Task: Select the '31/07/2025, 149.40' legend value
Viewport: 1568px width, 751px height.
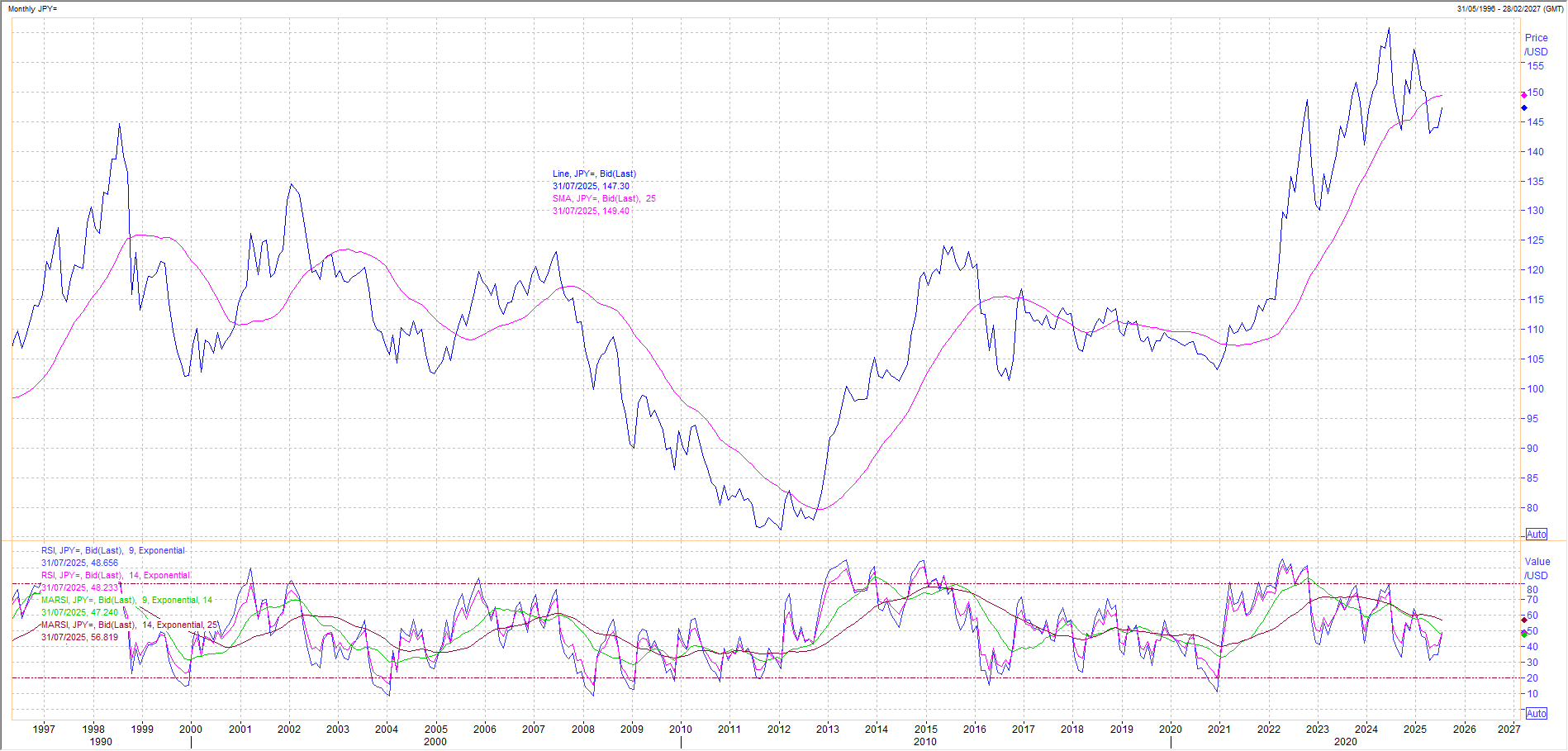Action: (591, 212)
